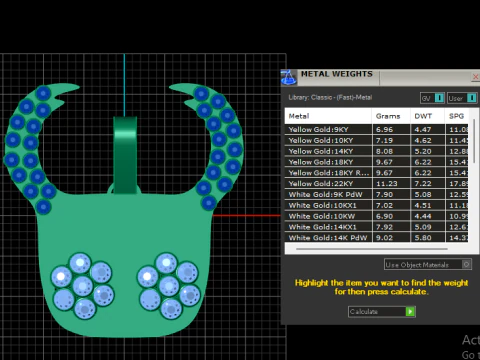This screenshot has height=360, width=480.
Task: Click the 8.08 grams value
Action: pos(384,151)
